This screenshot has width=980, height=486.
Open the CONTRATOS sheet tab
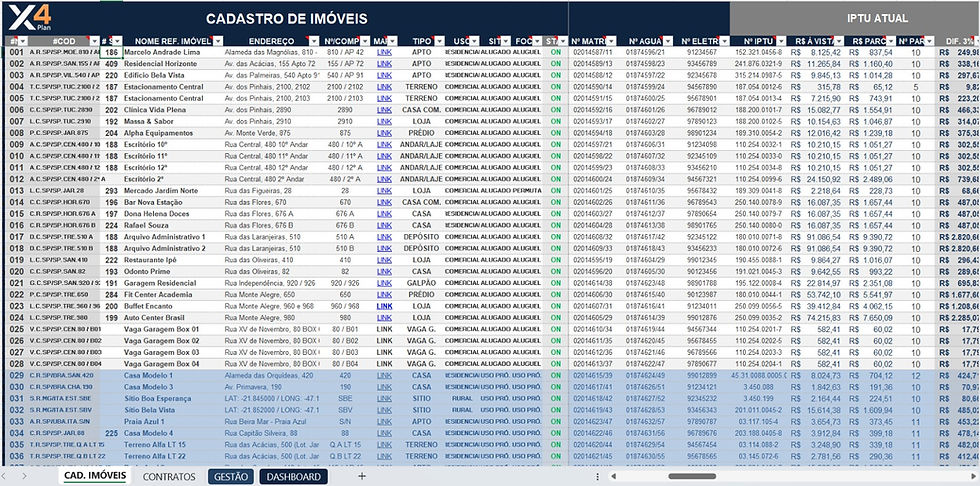click(169, 477)
